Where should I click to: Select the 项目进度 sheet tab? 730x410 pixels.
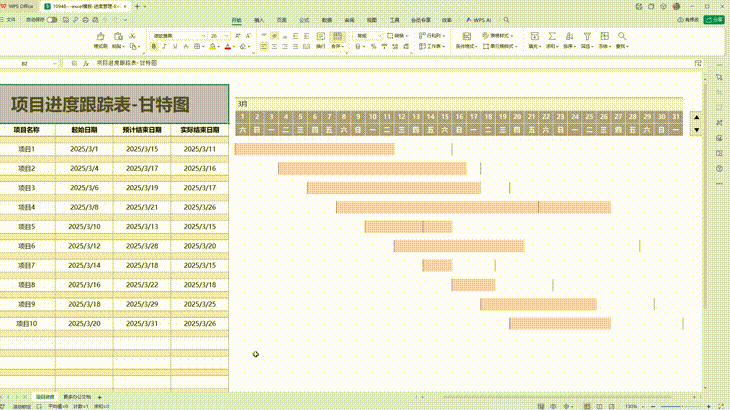(45, 397)
